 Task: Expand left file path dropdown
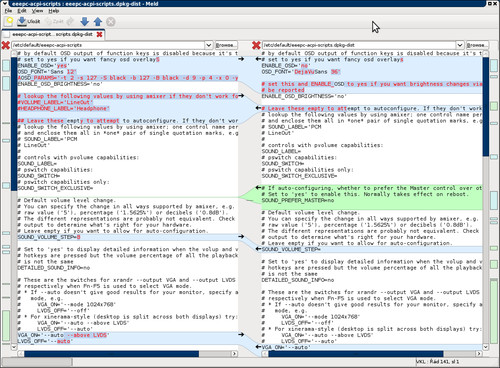tap(208, 45)
